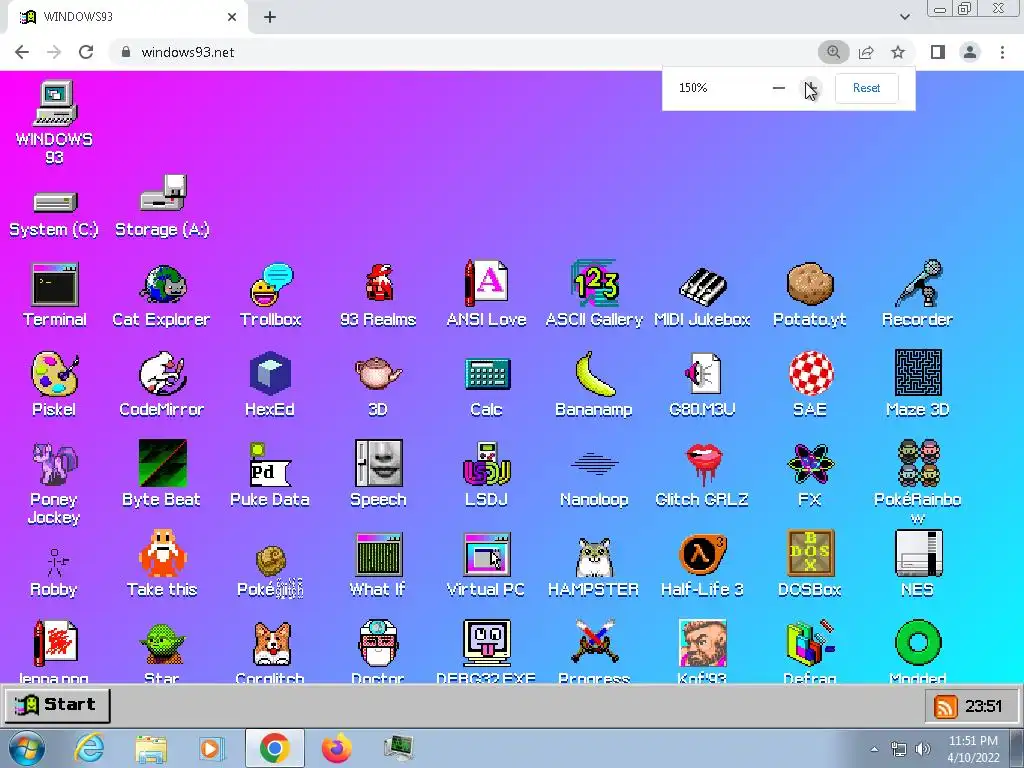The width and height of the screenshot is (1024, 768).
Task: Launch the DOSBox icon
Action: coord(810,553)
